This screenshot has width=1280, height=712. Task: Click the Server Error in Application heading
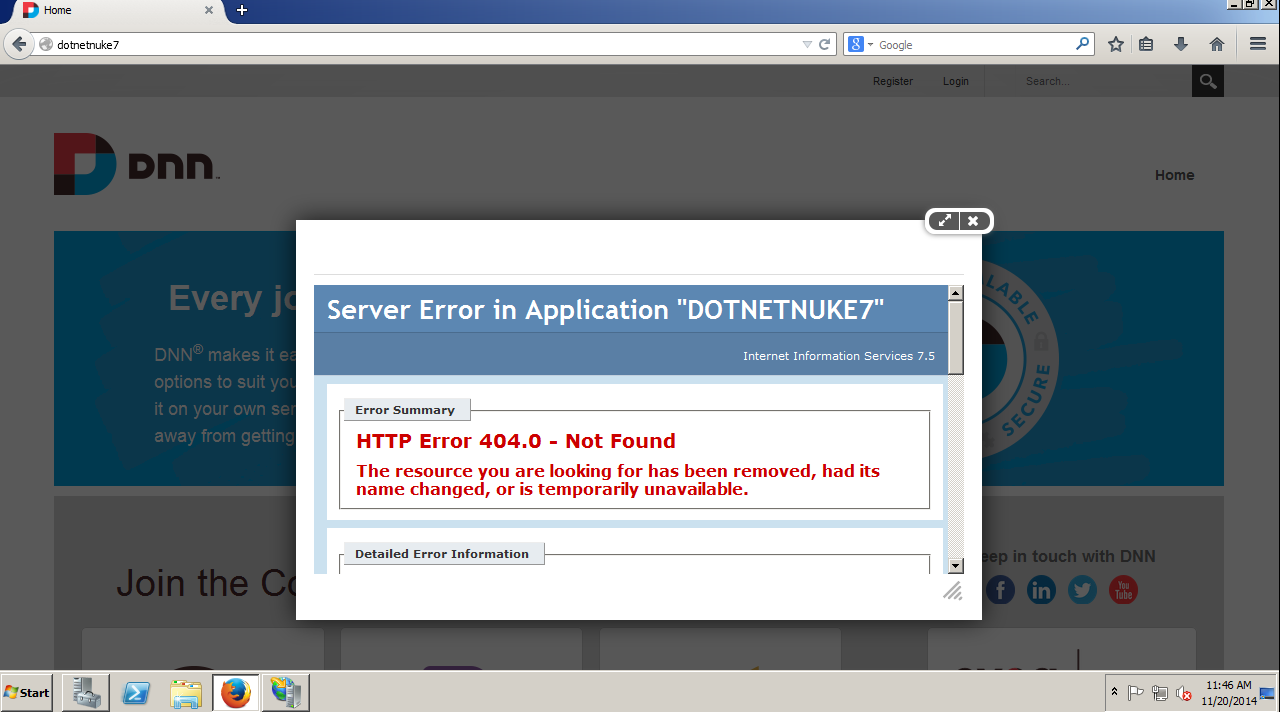coord(606,309)
